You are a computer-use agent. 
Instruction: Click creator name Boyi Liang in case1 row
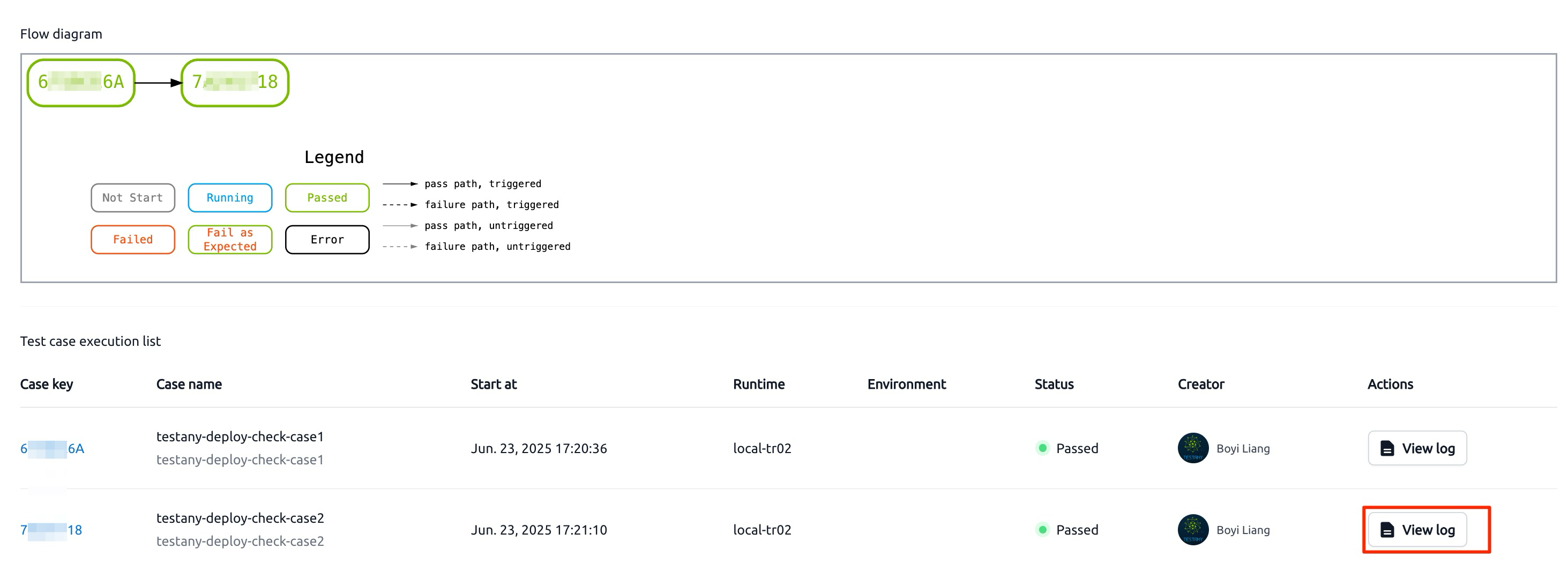[x=1243, y=449]
